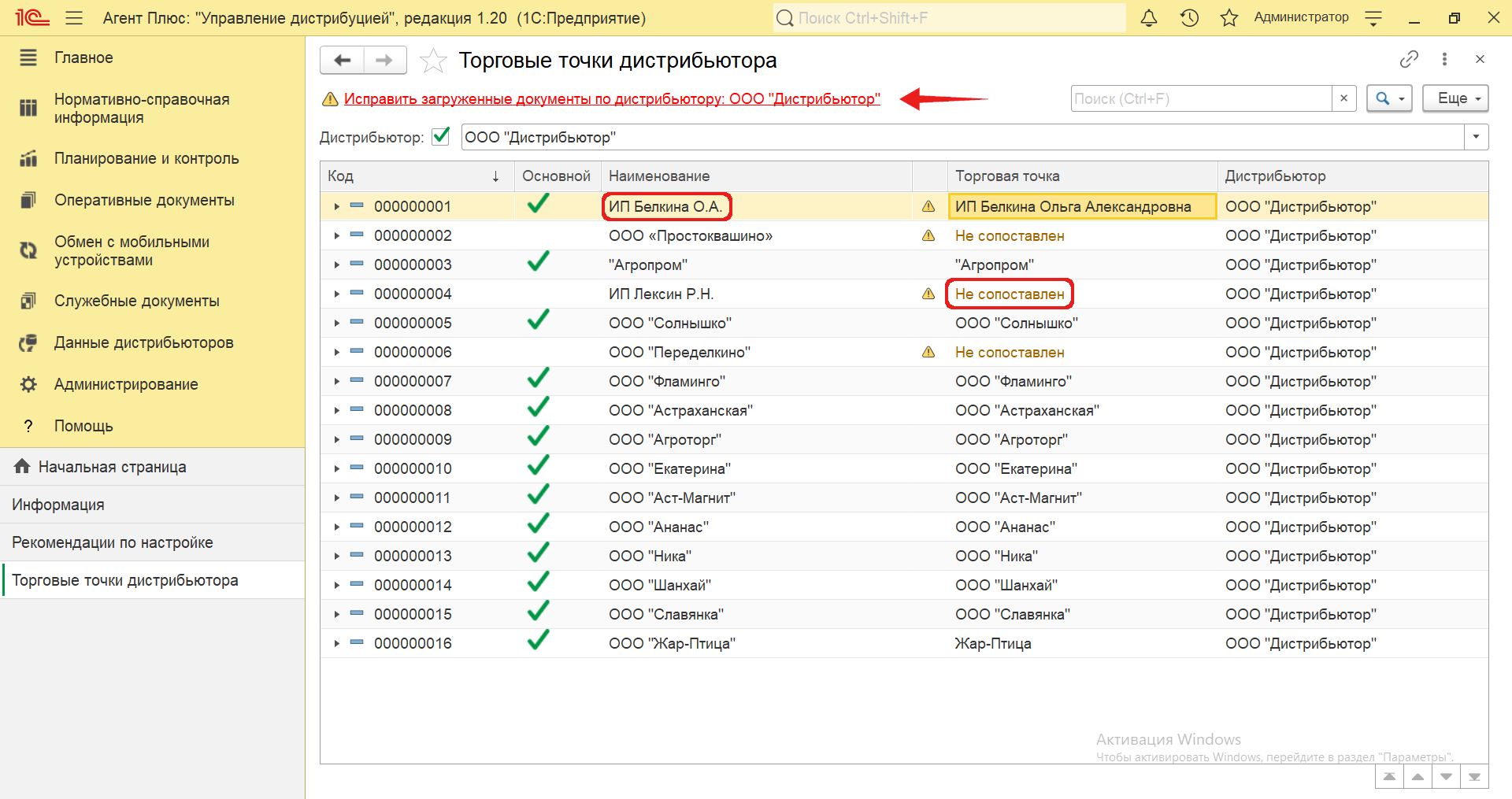
Task: Open history clock icon
Action: tap(1189, 17)
